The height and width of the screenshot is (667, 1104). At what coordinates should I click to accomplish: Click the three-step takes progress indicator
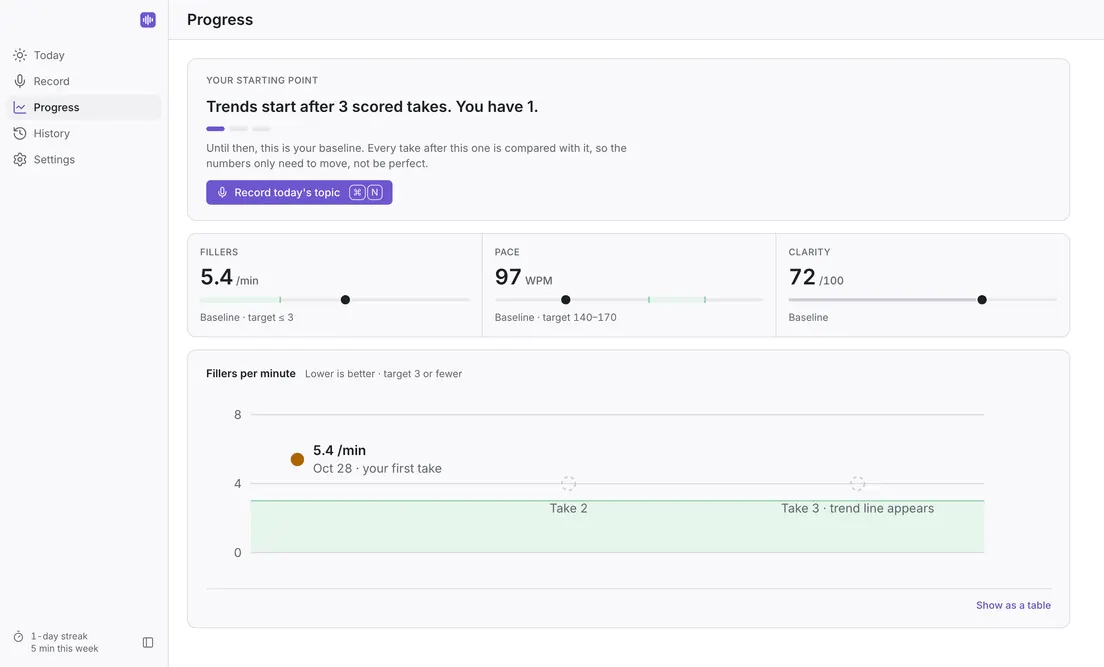(238, 129)
